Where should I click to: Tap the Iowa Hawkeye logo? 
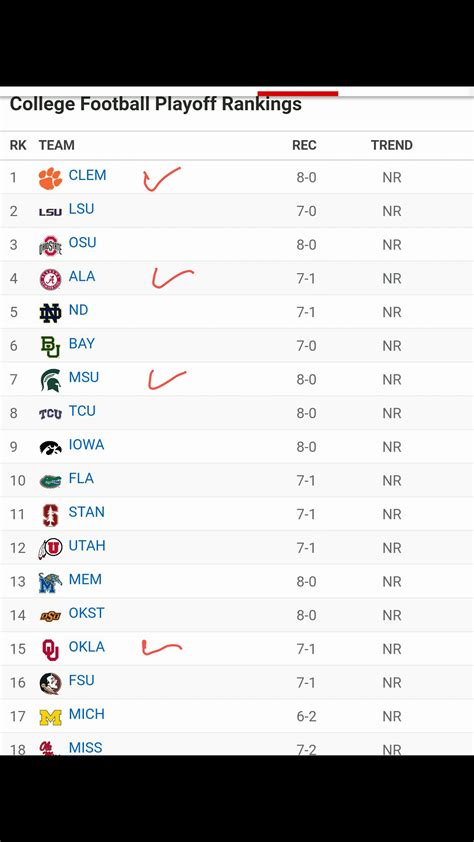50,447
